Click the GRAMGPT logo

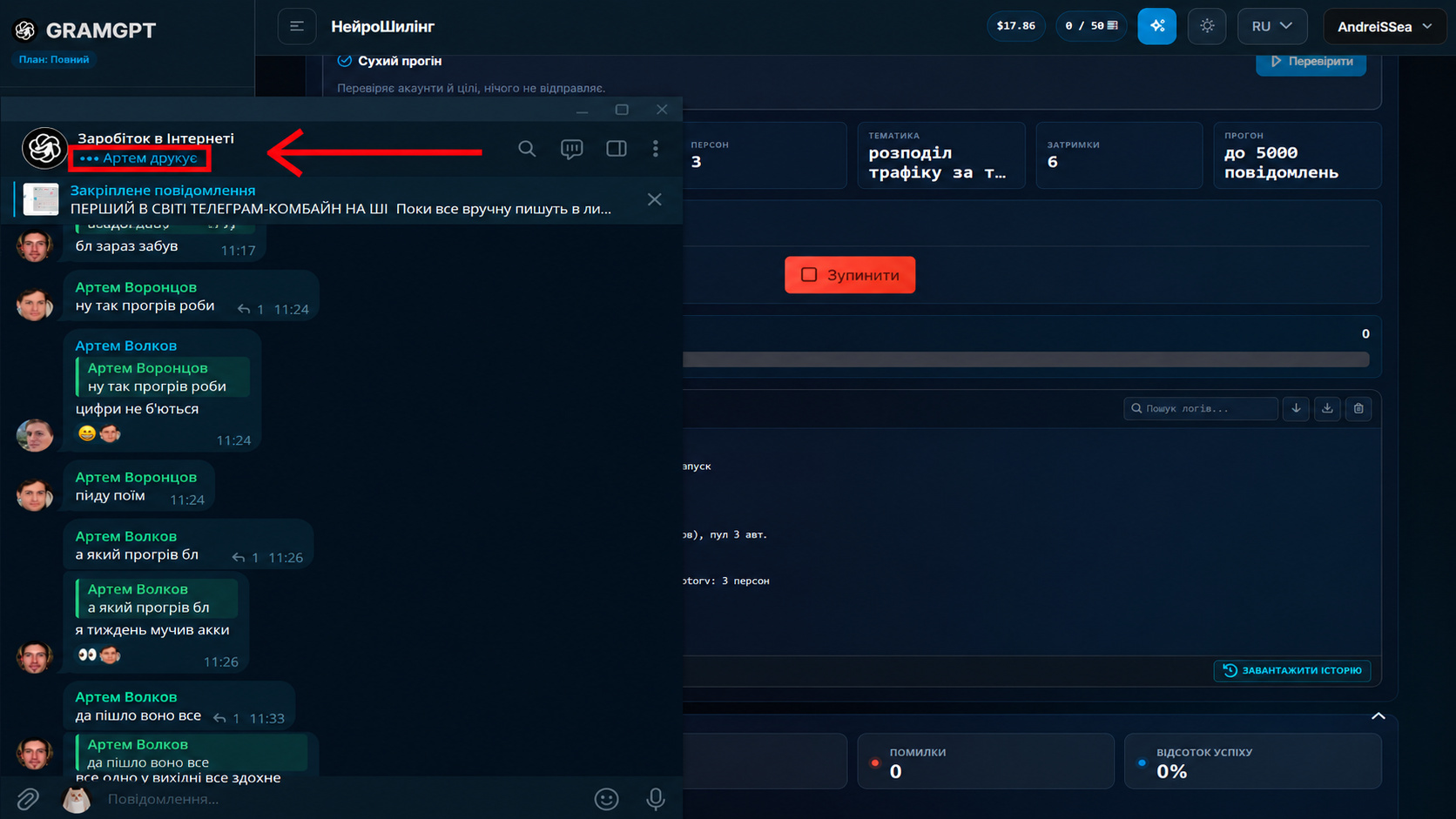(x=84, y=30)
